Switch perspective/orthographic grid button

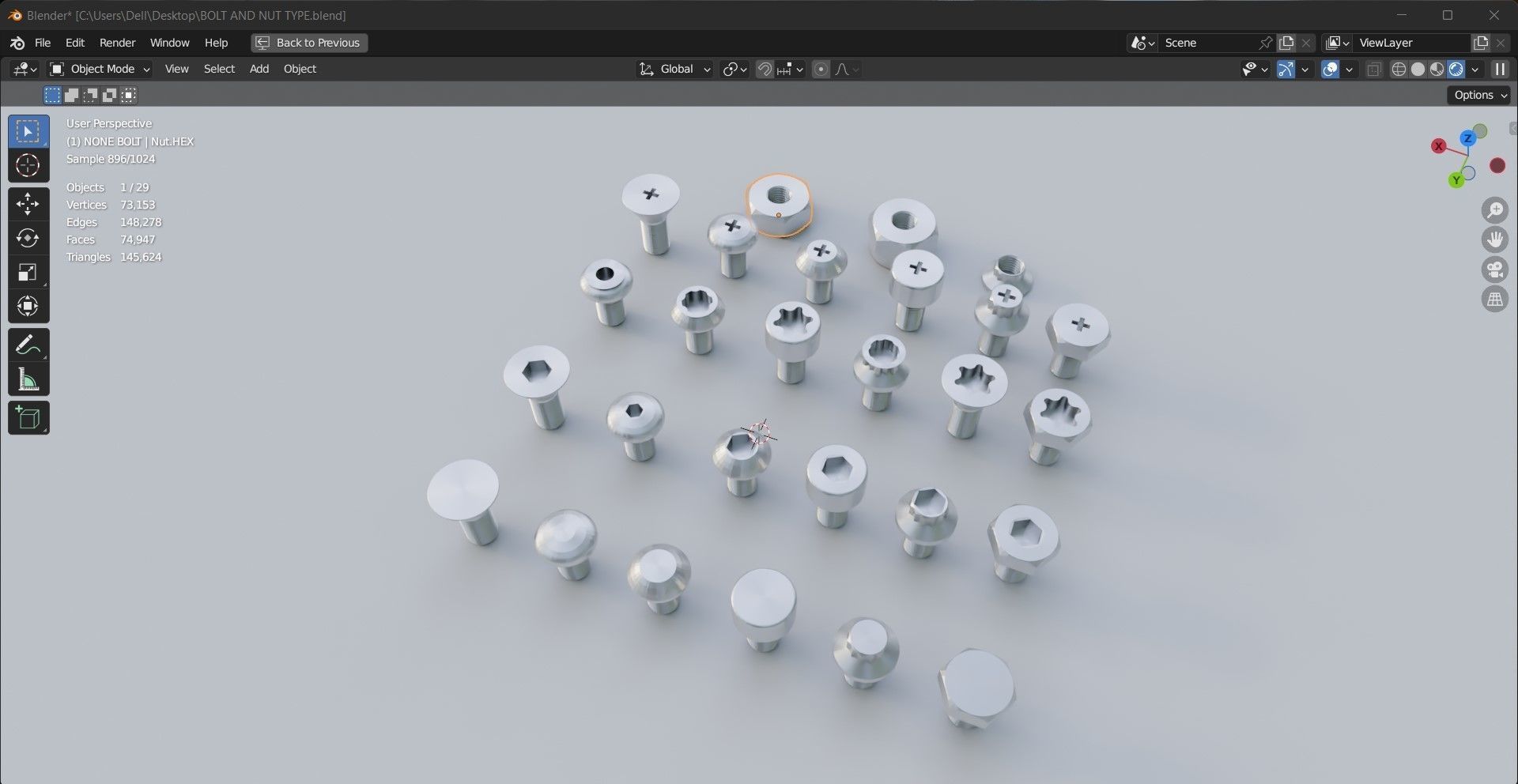click(1494, 300)
